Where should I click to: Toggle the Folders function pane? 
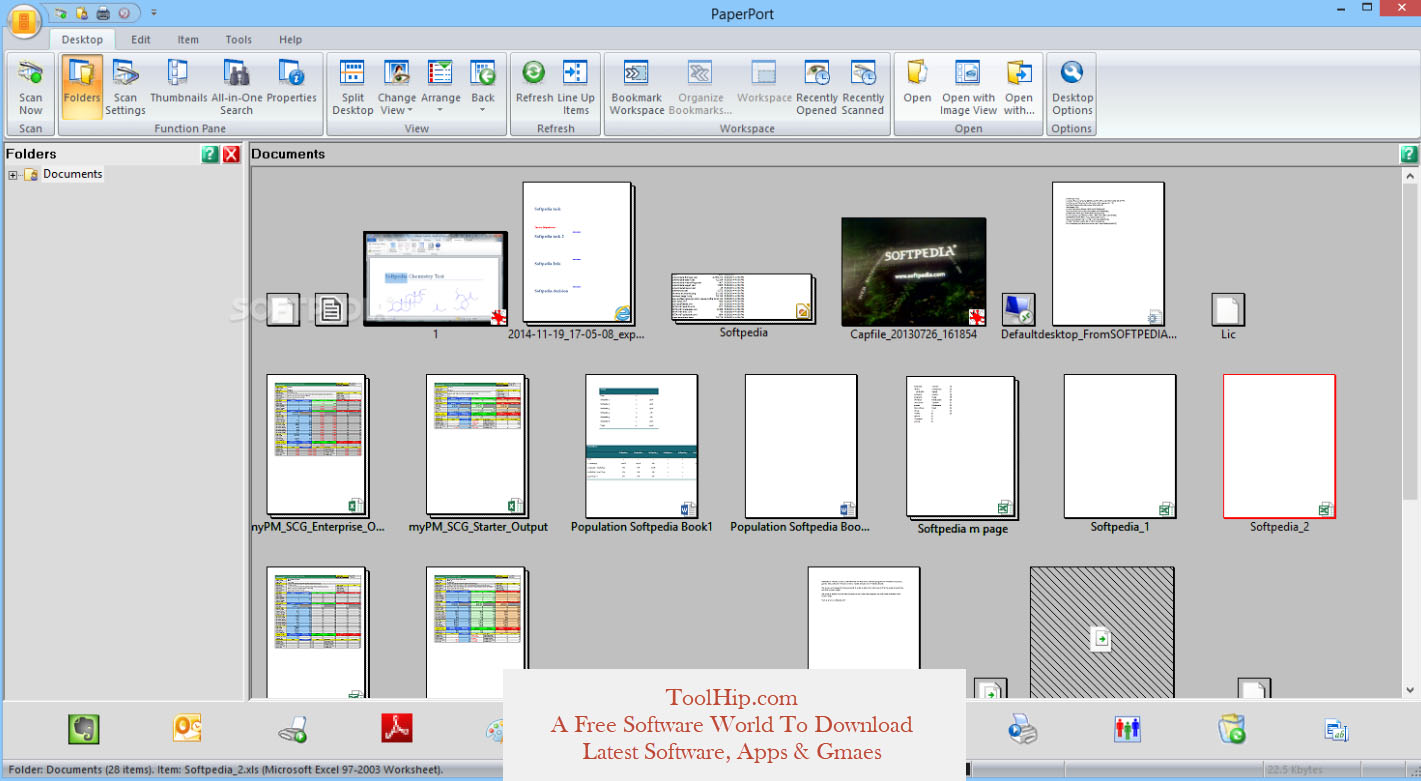[x=82, y=87]
